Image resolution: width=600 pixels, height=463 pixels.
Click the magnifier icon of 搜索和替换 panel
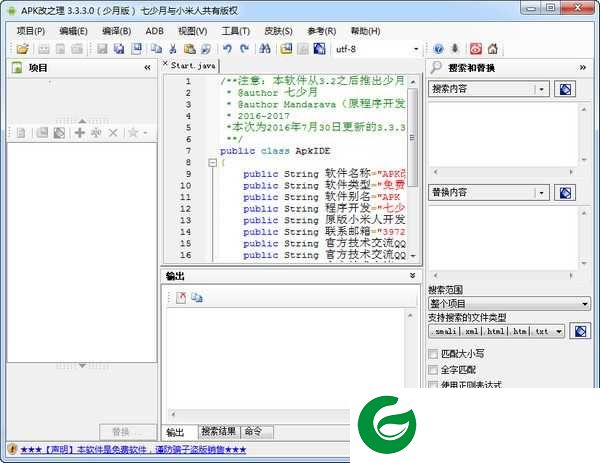click(x=436, y=67)
